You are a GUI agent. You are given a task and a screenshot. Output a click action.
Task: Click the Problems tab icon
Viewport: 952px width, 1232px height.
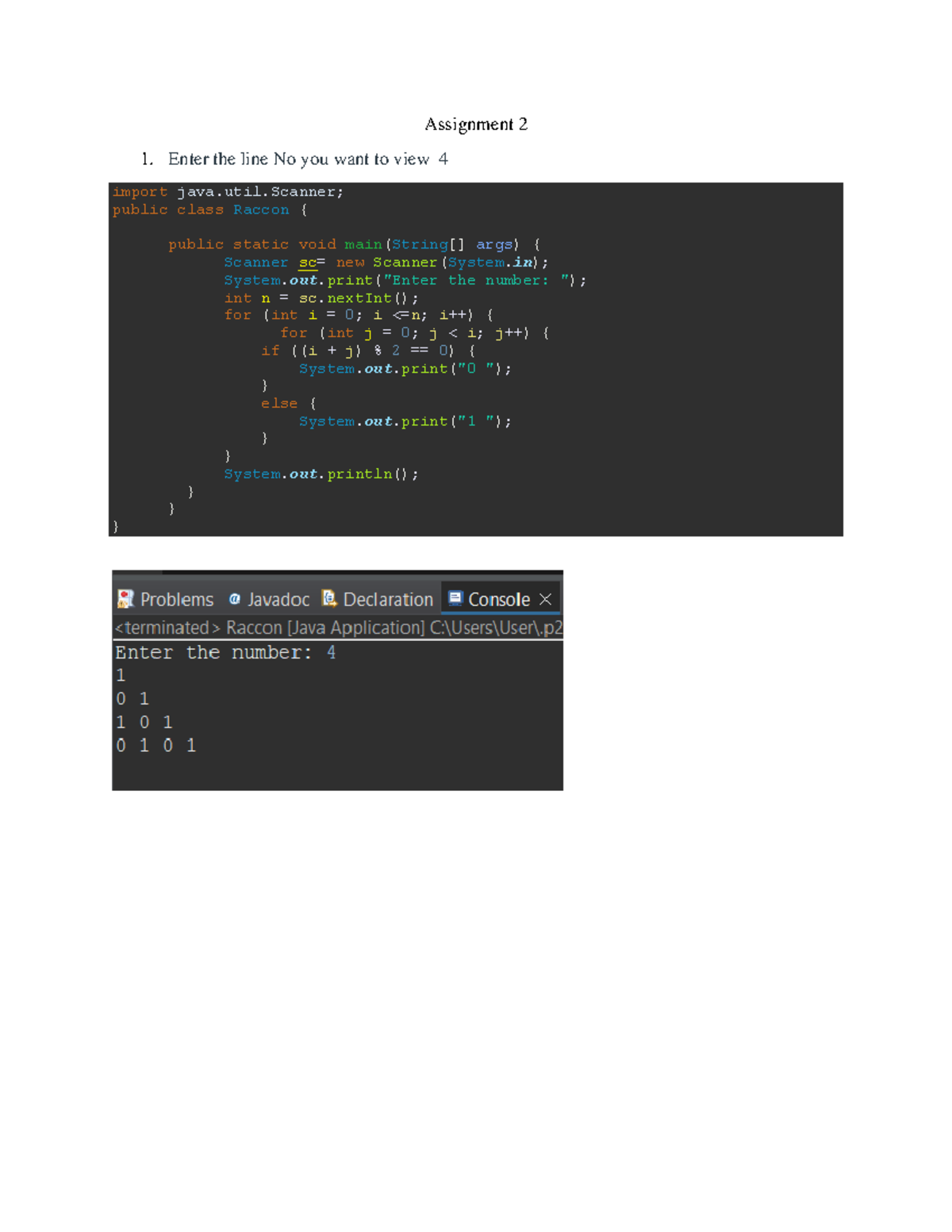(125, 599)
